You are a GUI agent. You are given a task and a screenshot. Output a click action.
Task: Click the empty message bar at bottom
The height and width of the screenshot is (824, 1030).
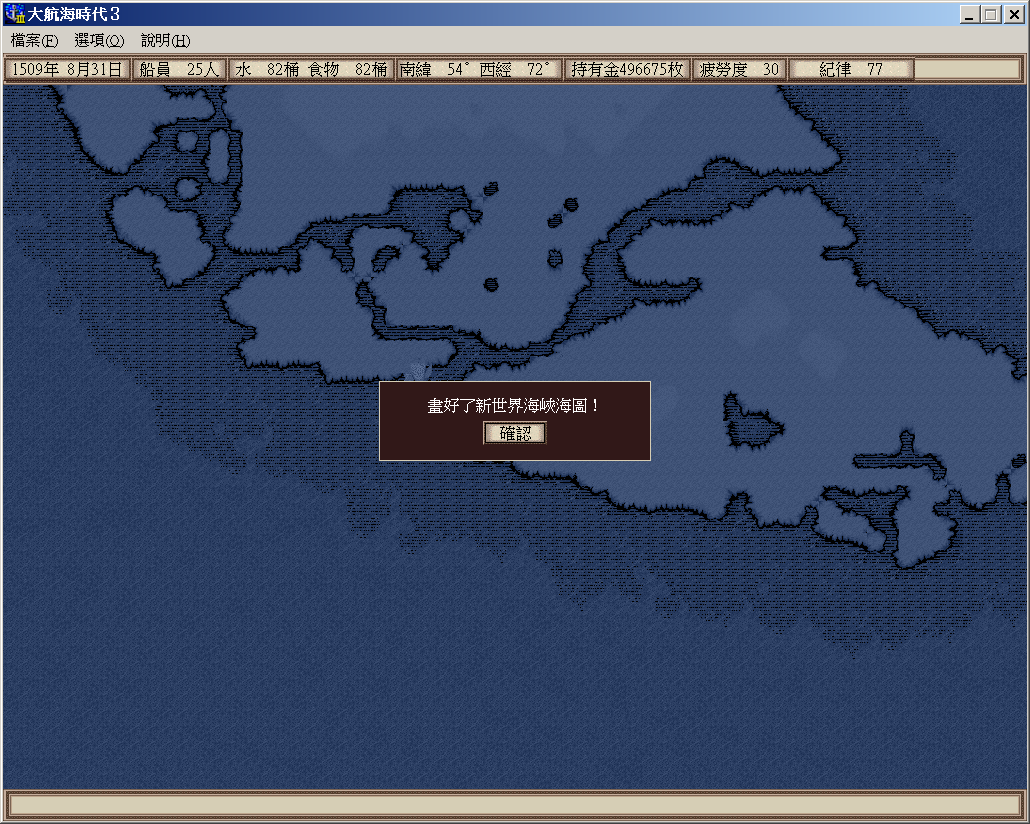point(514,805)
